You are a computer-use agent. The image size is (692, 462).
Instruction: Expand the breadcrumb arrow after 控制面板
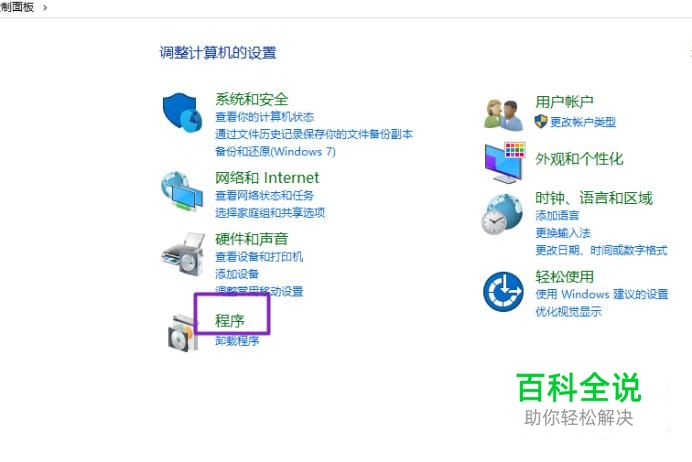pos(45,8)
